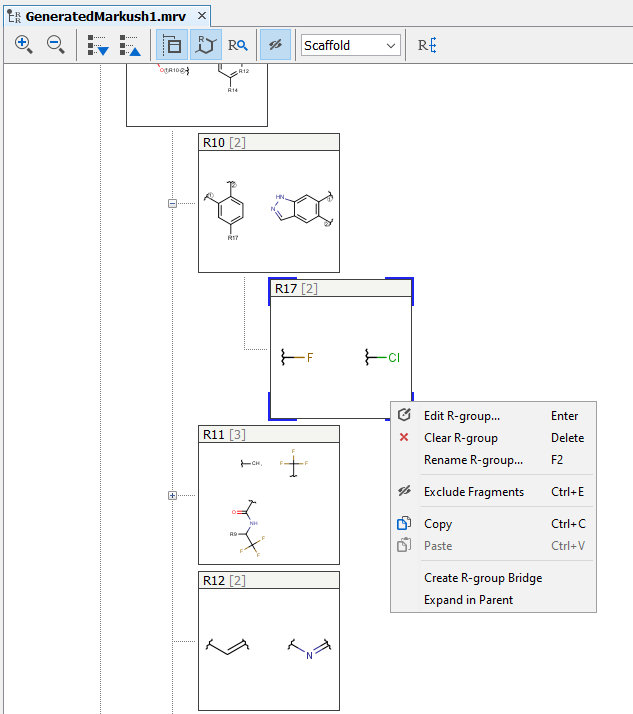The width and height of the screenshot is (633, 714).
Task: Open the Scaffold dropdown
Action: [x=350, y=45]
